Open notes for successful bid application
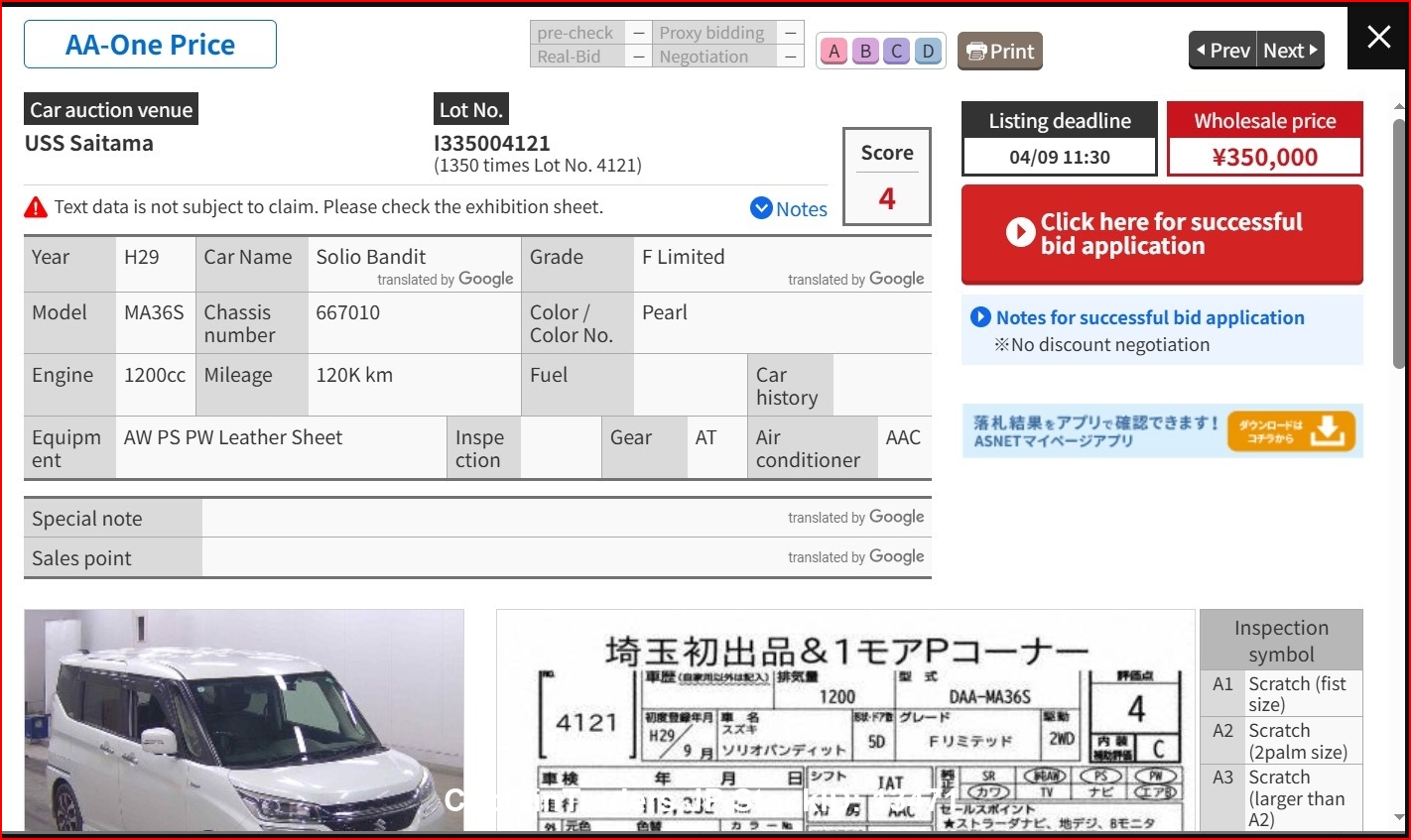This screenshot has width=1411, height=840. (x=1149, y=317)
